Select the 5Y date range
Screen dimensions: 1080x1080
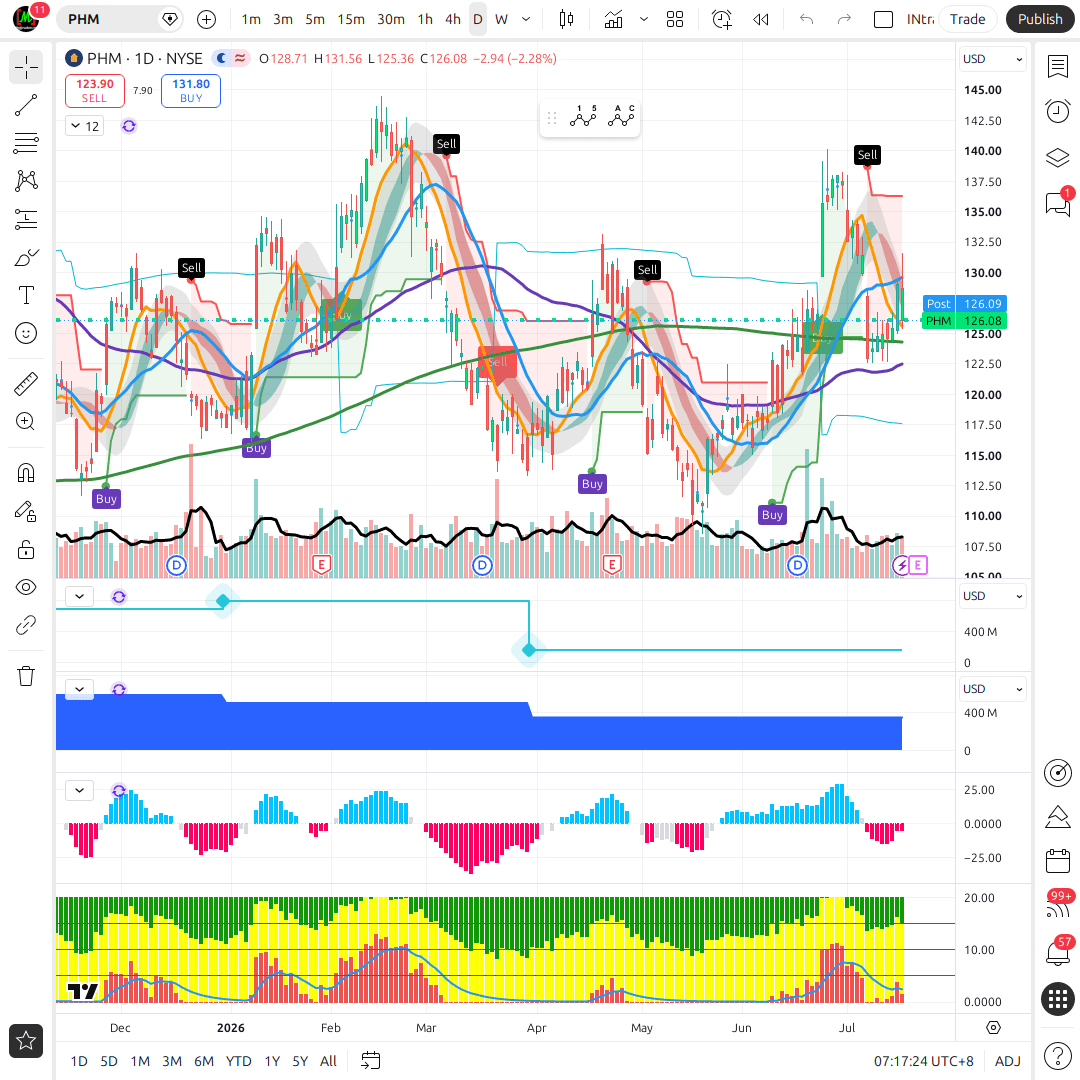(x=300, y=1061)
